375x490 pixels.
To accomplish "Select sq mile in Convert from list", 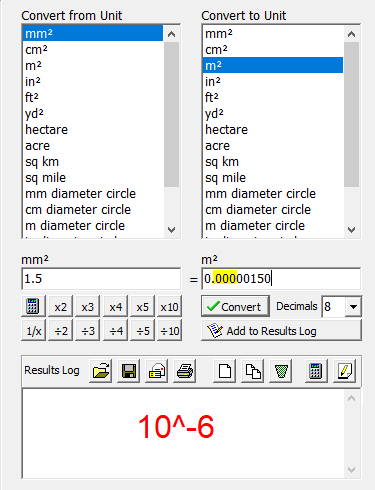I will tap(93, 177).
